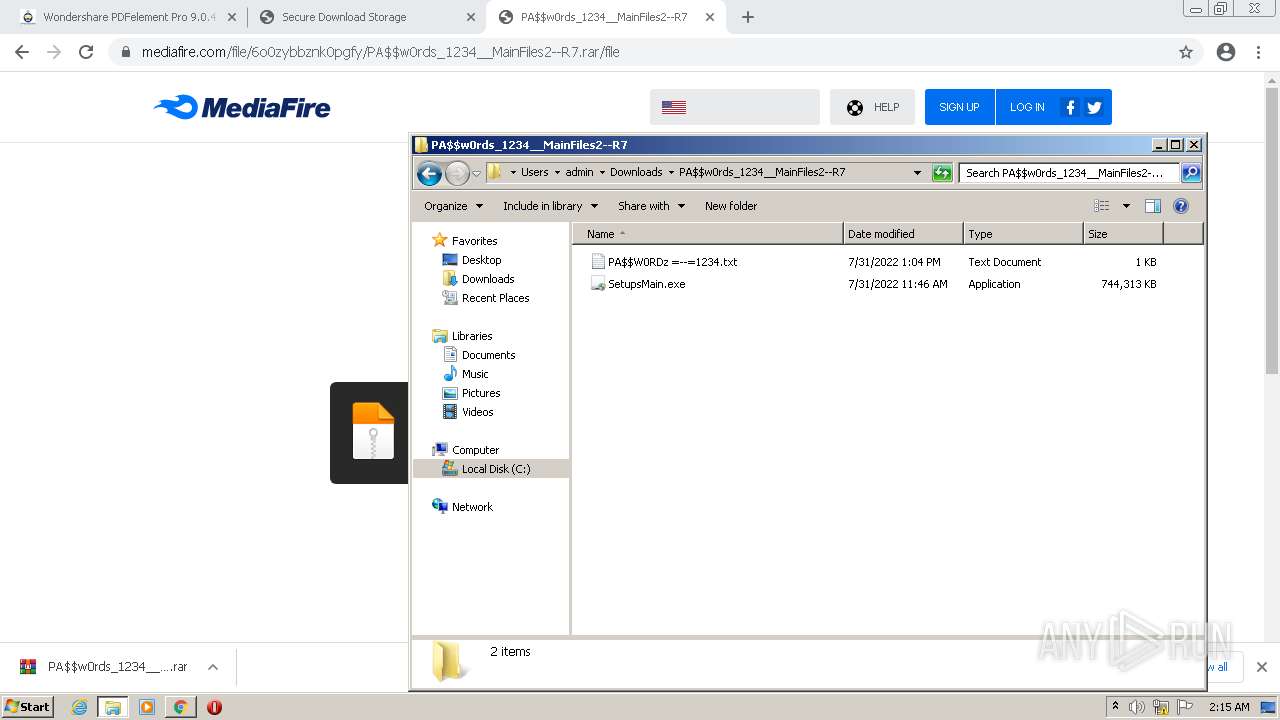Open Downloads in navigation pane
This screenshot has height=720, width=1280.
click(479, 279)
